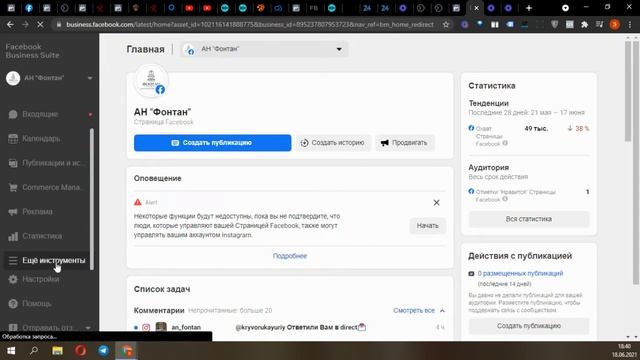Open File Explorer from the taskbar
This screenshot has height=360, width=640.
(x=57, y=351)
